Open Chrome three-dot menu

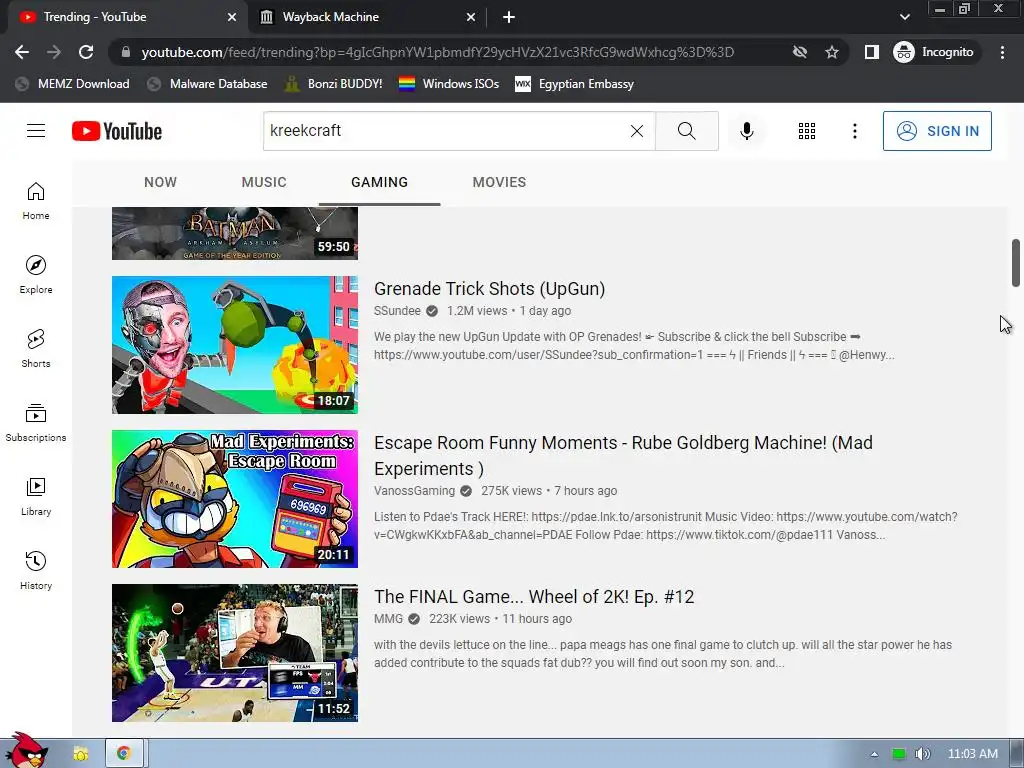pos(1002,52)
